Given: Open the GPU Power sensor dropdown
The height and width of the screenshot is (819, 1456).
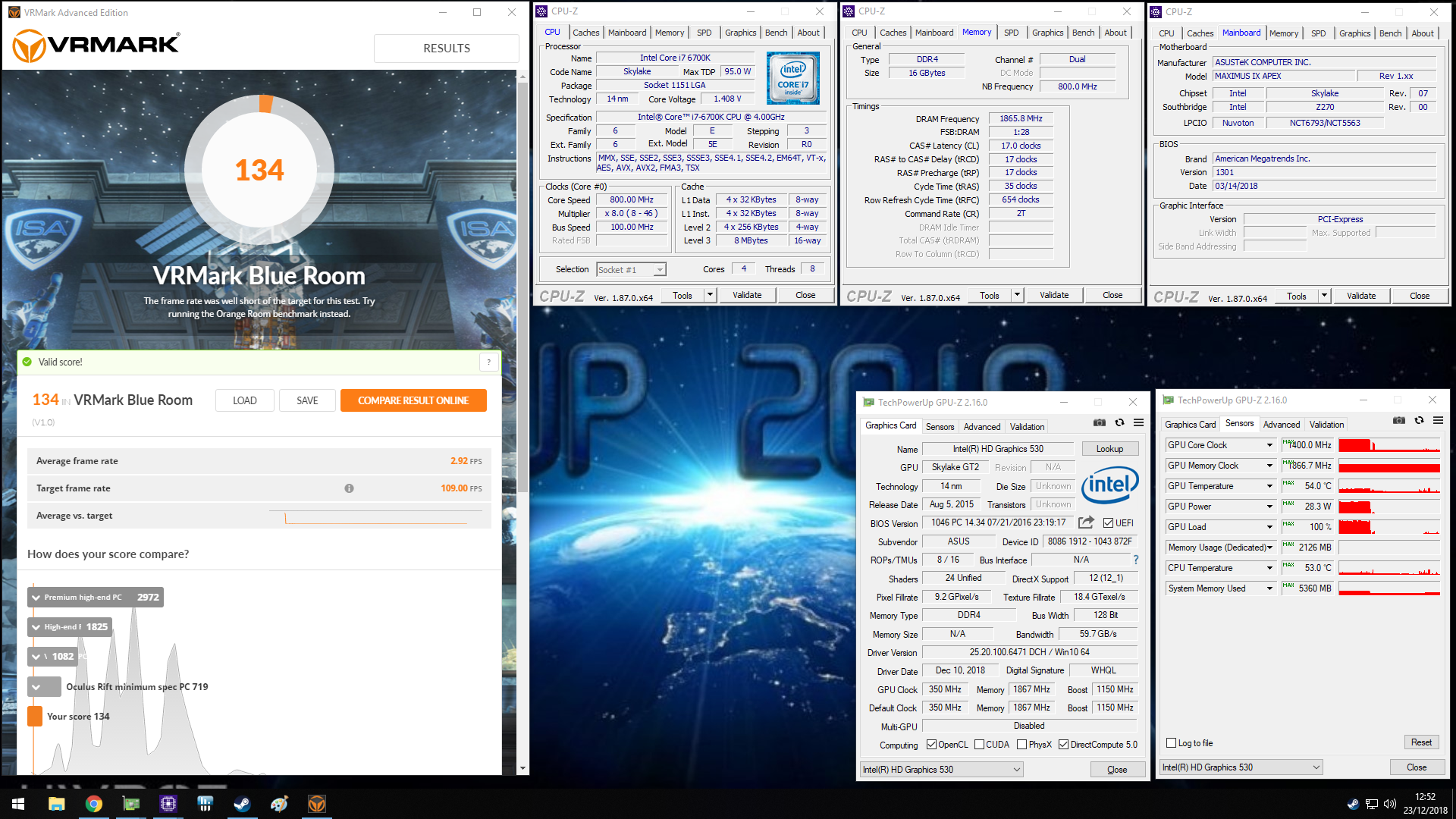Looking at the screenshot, I should click(x=1269, y=507).
